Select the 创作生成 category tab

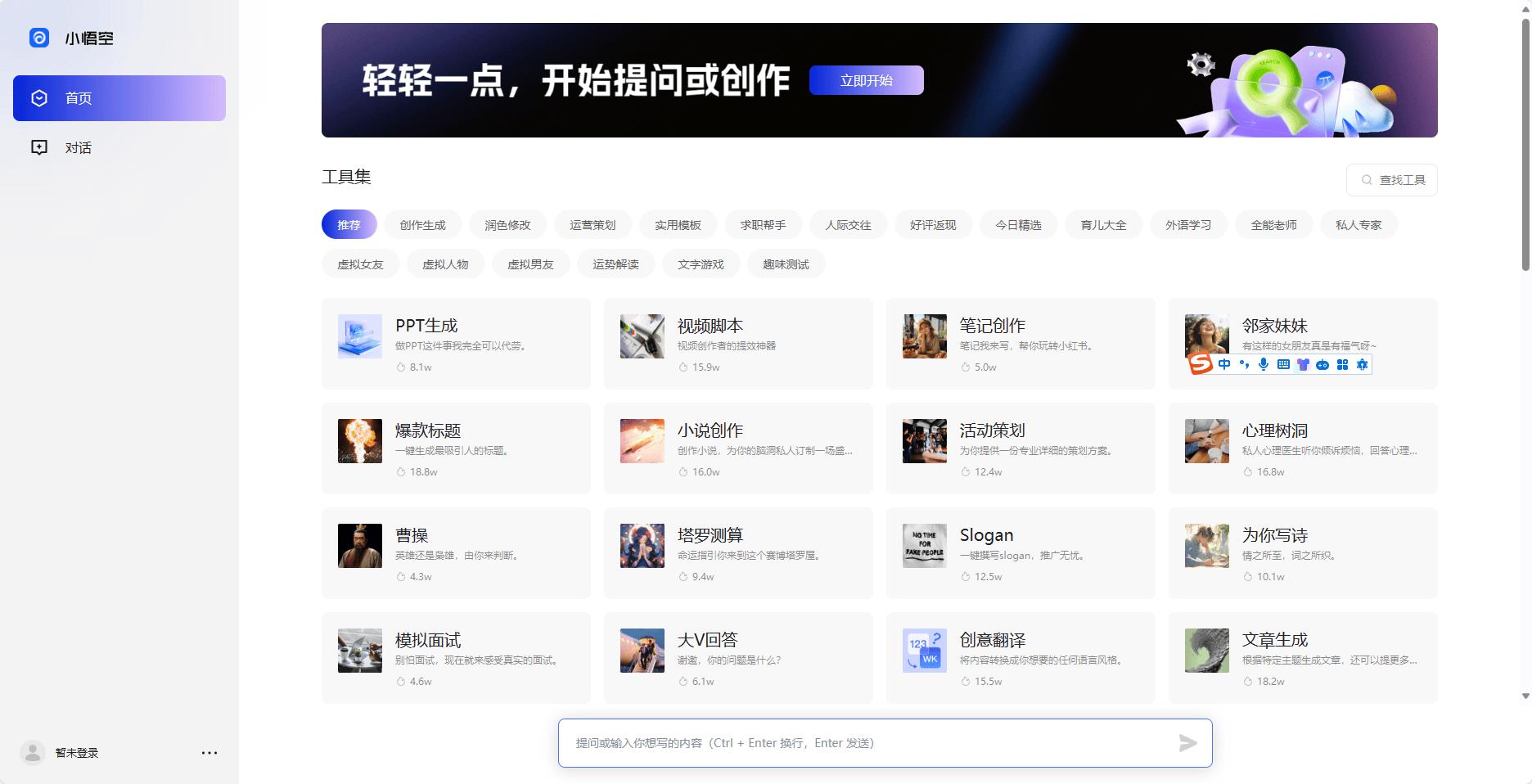point(422,225)
